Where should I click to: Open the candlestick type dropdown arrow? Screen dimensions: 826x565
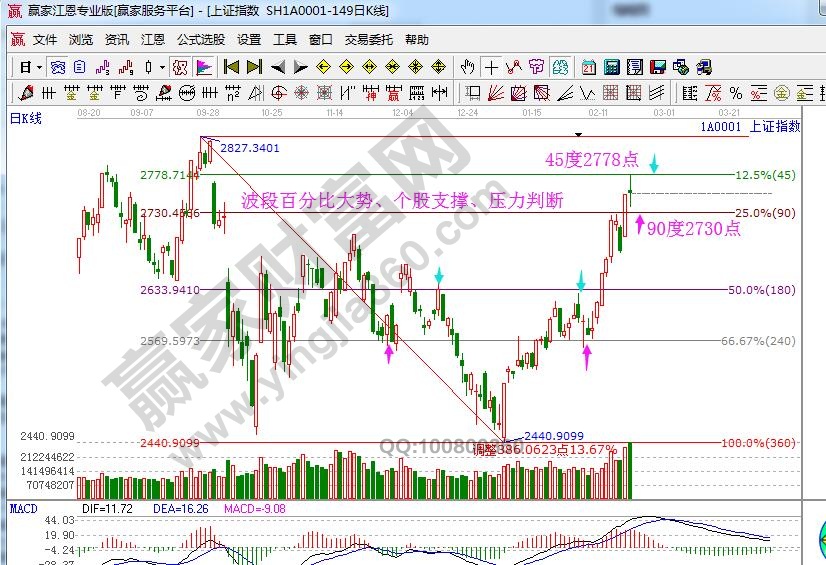[x=163, y=68]
